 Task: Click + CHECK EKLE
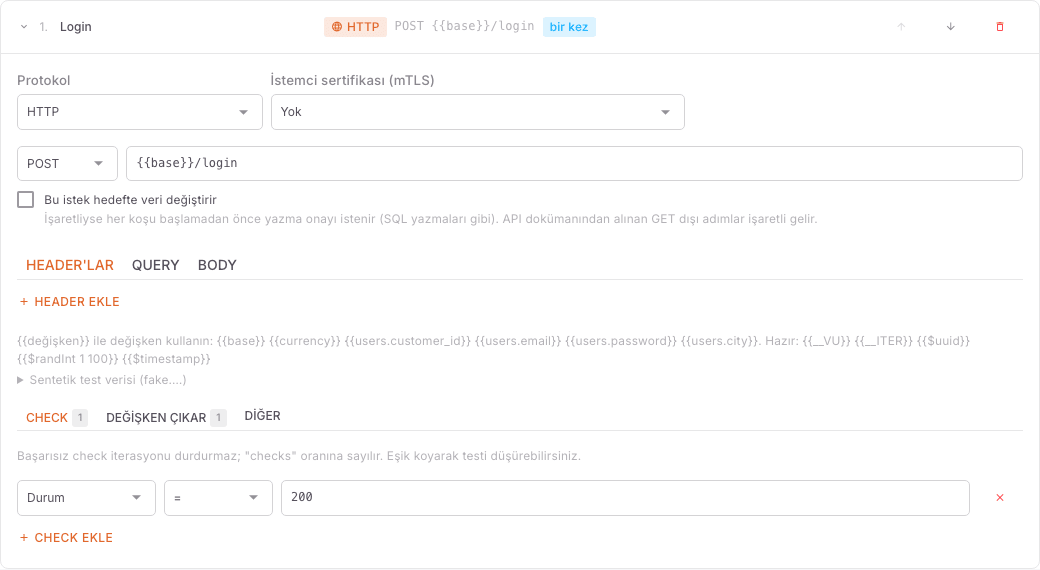tap(66, 538)
